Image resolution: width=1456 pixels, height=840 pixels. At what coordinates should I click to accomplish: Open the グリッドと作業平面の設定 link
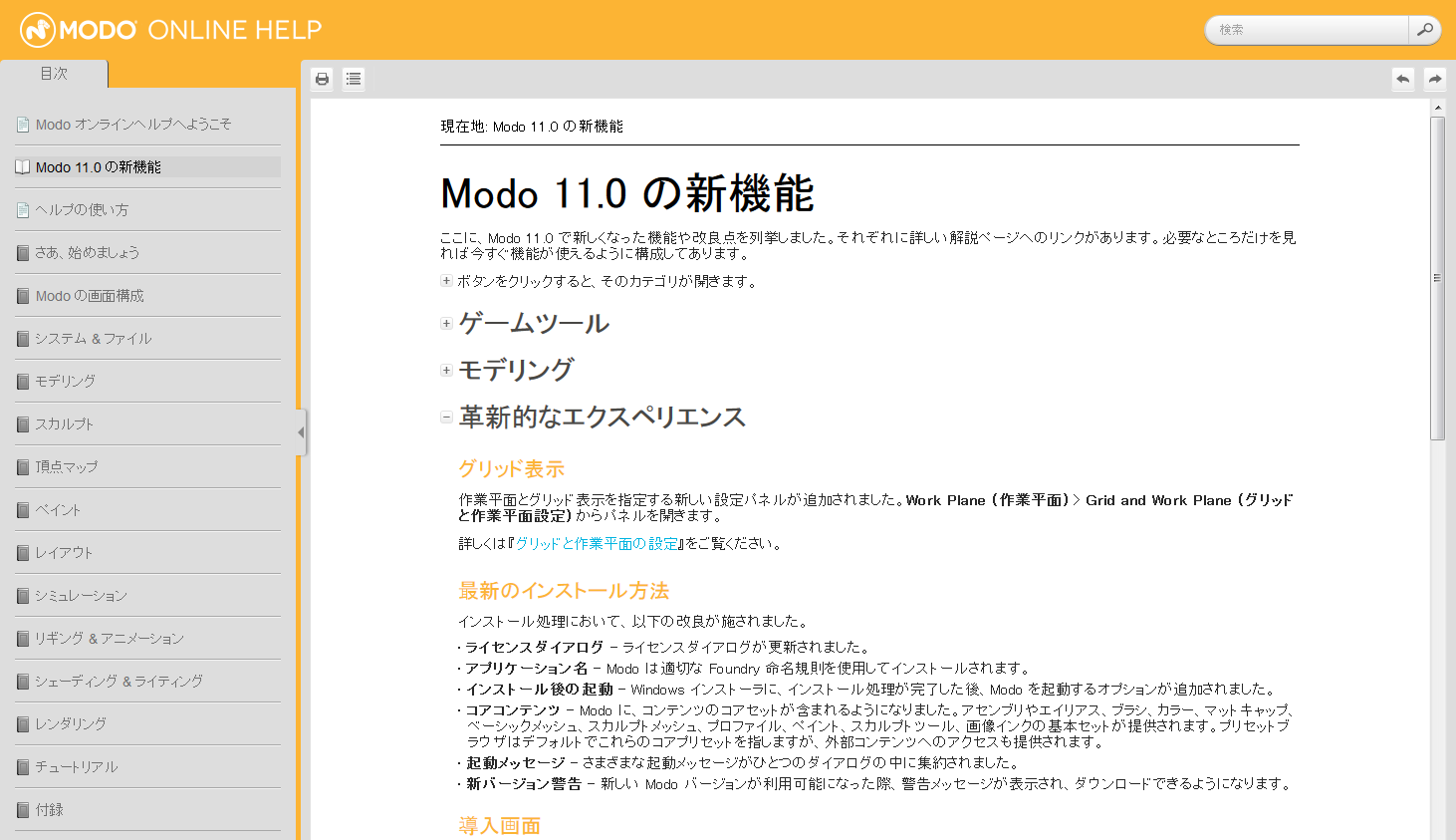(597, 544)
